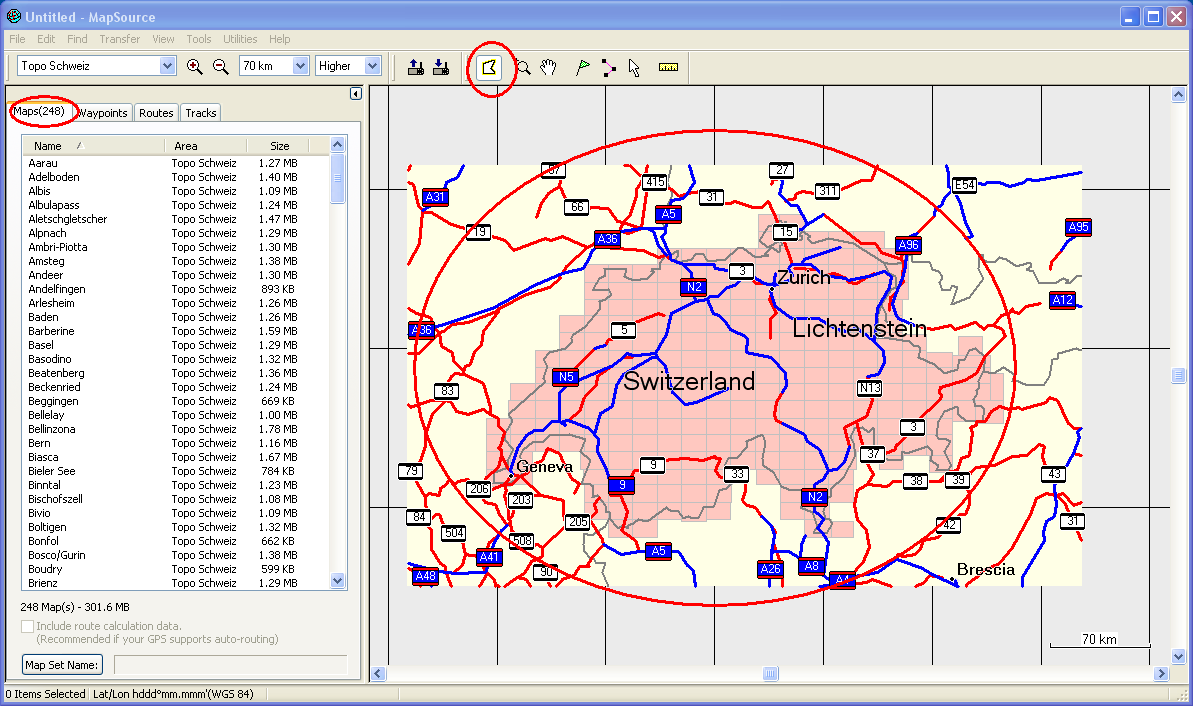This screenshot has height=706, width=1193.
Task: Sort list by Name column header
Action: [93, 146]
